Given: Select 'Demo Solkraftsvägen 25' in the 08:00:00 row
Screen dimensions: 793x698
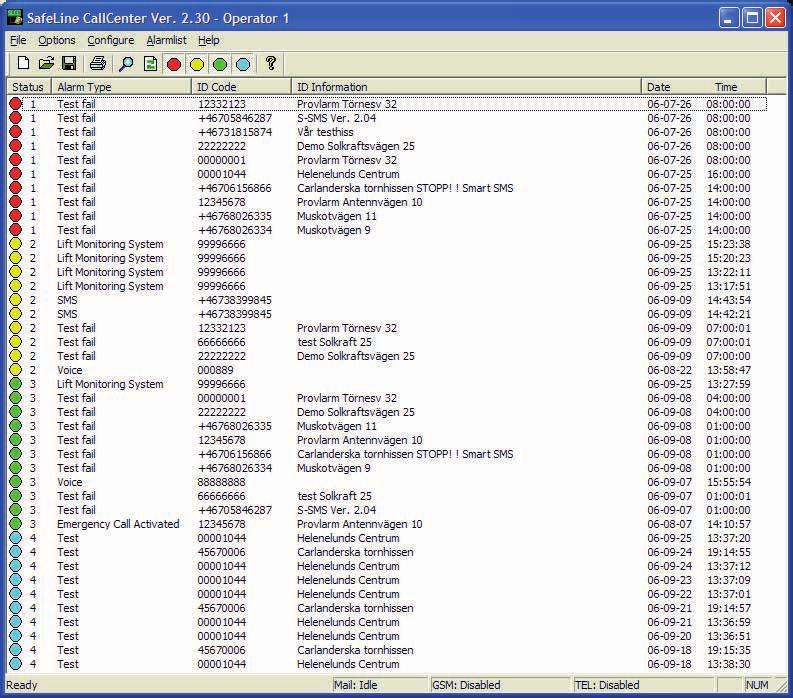Looking at the screenshot, I should [356, 146].
